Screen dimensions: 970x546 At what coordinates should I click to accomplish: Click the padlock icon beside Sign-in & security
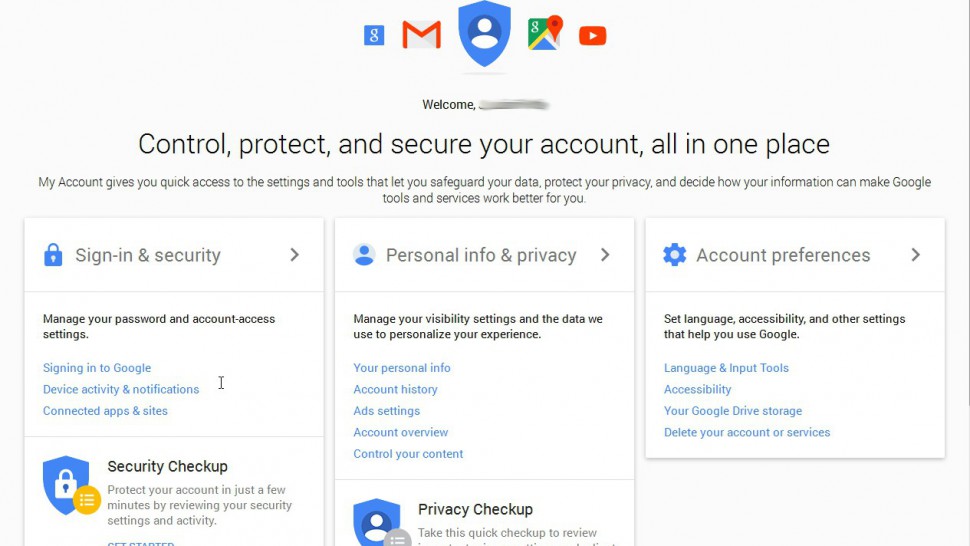tap(53, 255)
